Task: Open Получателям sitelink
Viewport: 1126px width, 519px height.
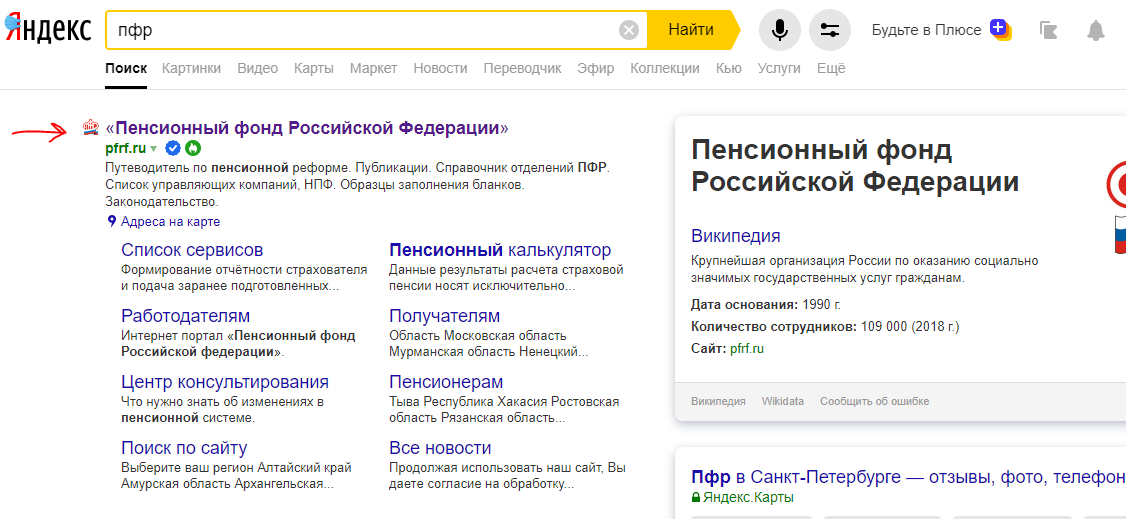Action: click(x=445, y=316)
